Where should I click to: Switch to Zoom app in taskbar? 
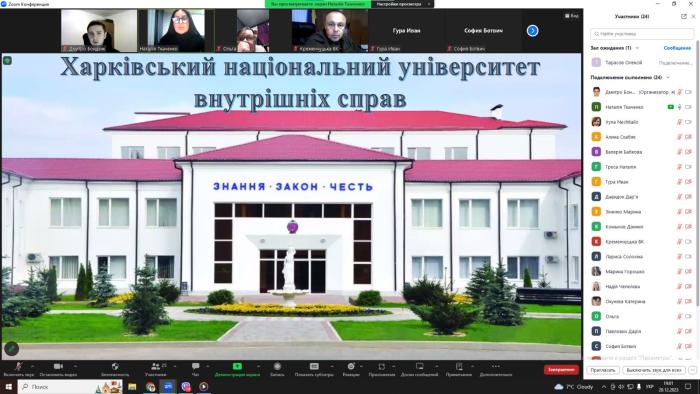click(x=168, y=386)
